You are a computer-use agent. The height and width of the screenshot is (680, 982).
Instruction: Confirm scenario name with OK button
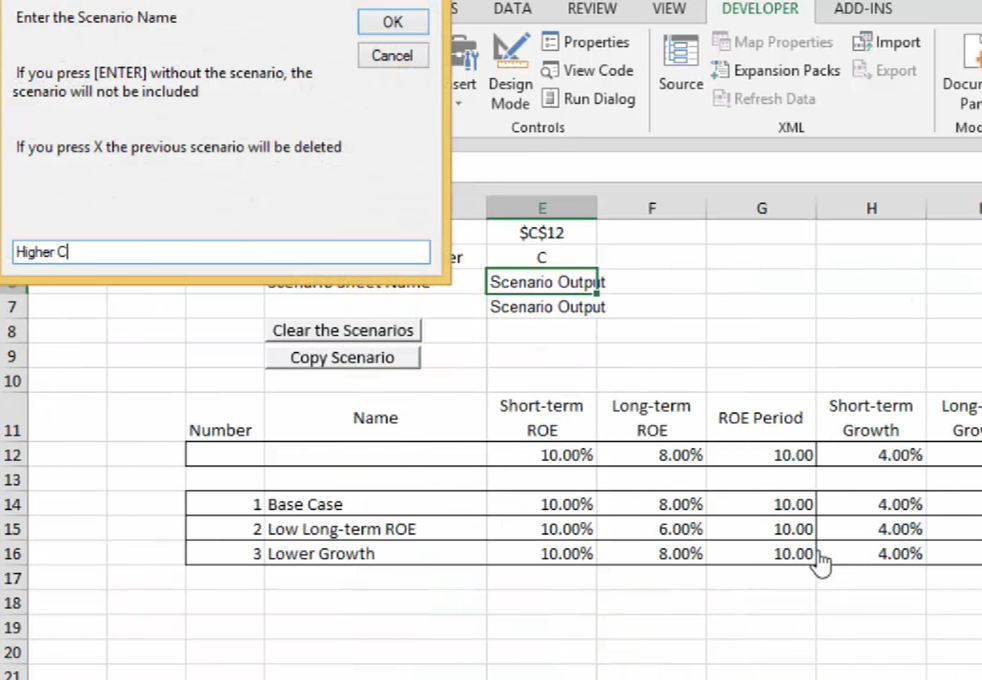(393, 22)
